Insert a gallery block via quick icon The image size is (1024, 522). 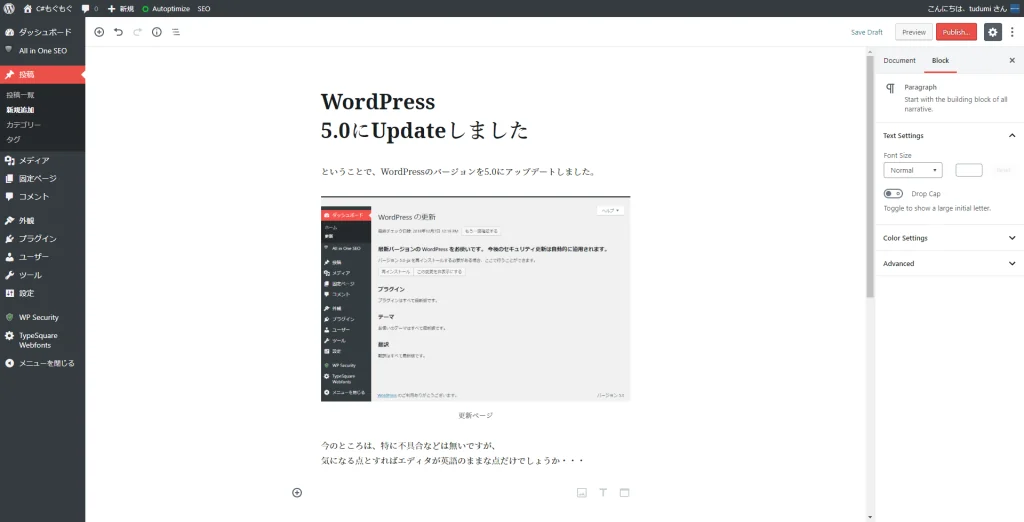tap(624, 493)
